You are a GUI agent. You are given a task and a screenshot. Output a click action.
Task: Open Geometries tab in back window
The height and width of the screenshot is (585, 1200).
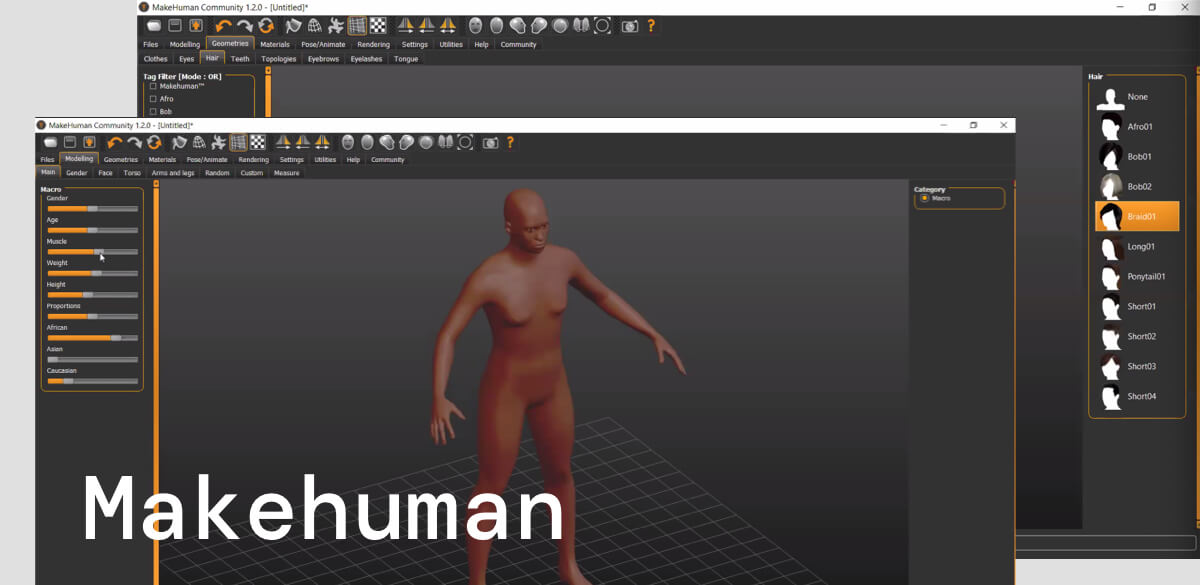tap(230, 44)
